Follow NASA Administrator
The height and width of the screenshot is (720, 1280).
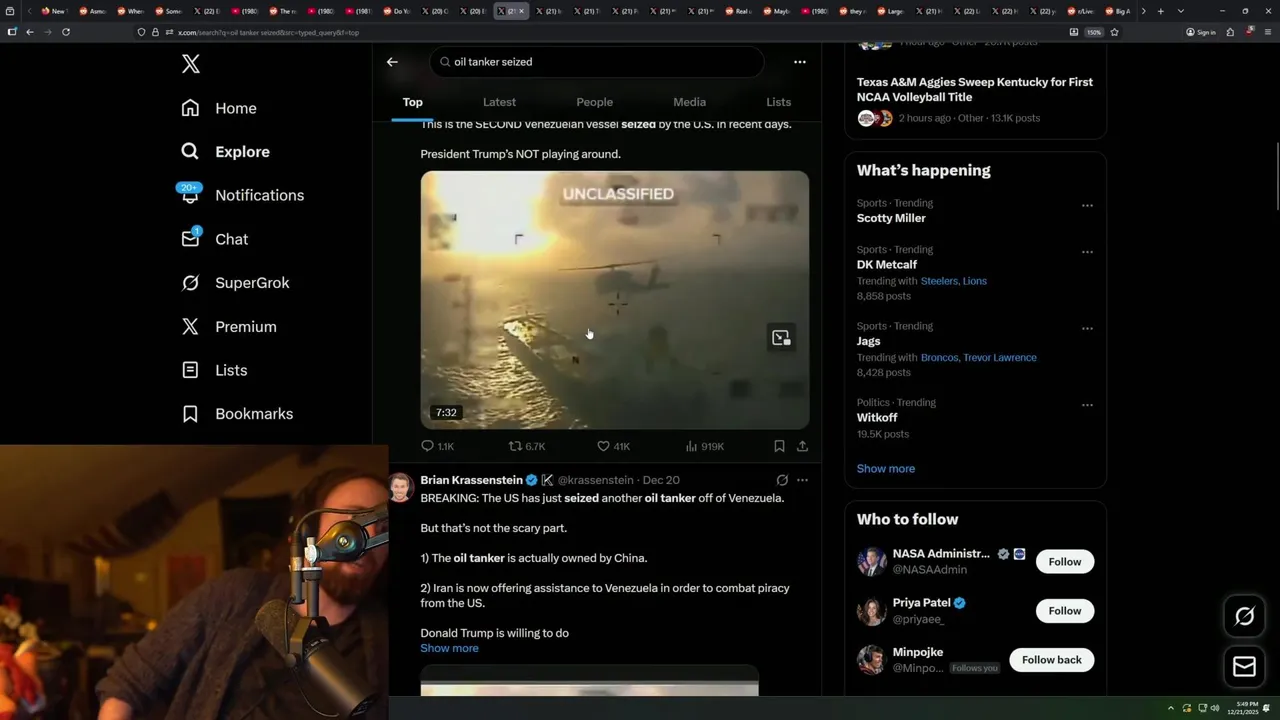coord(1065,562)
